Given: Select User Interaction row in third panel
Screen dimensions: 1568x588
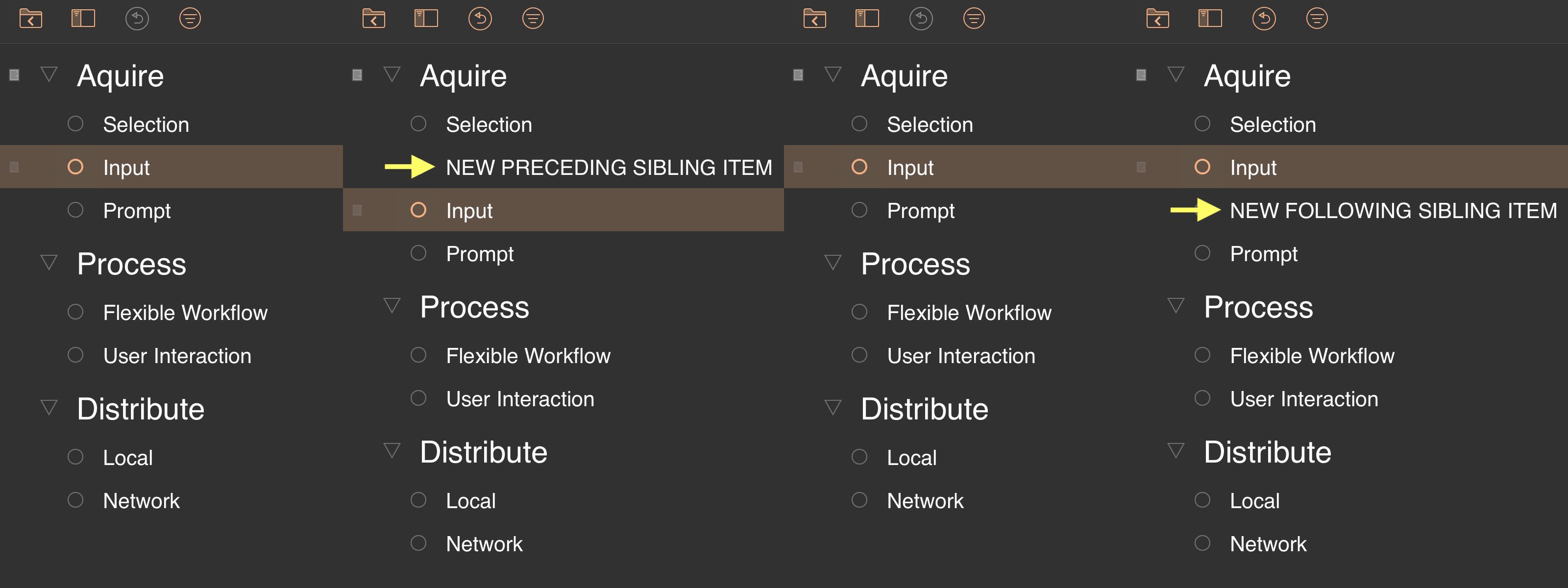Looking at the screenshot, I should click(960, 356).
